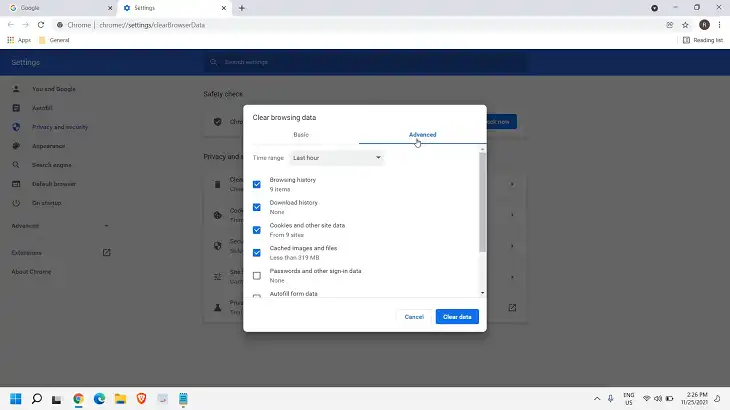
Task: Click the dialog scroll up arrow
Action: 482,149
